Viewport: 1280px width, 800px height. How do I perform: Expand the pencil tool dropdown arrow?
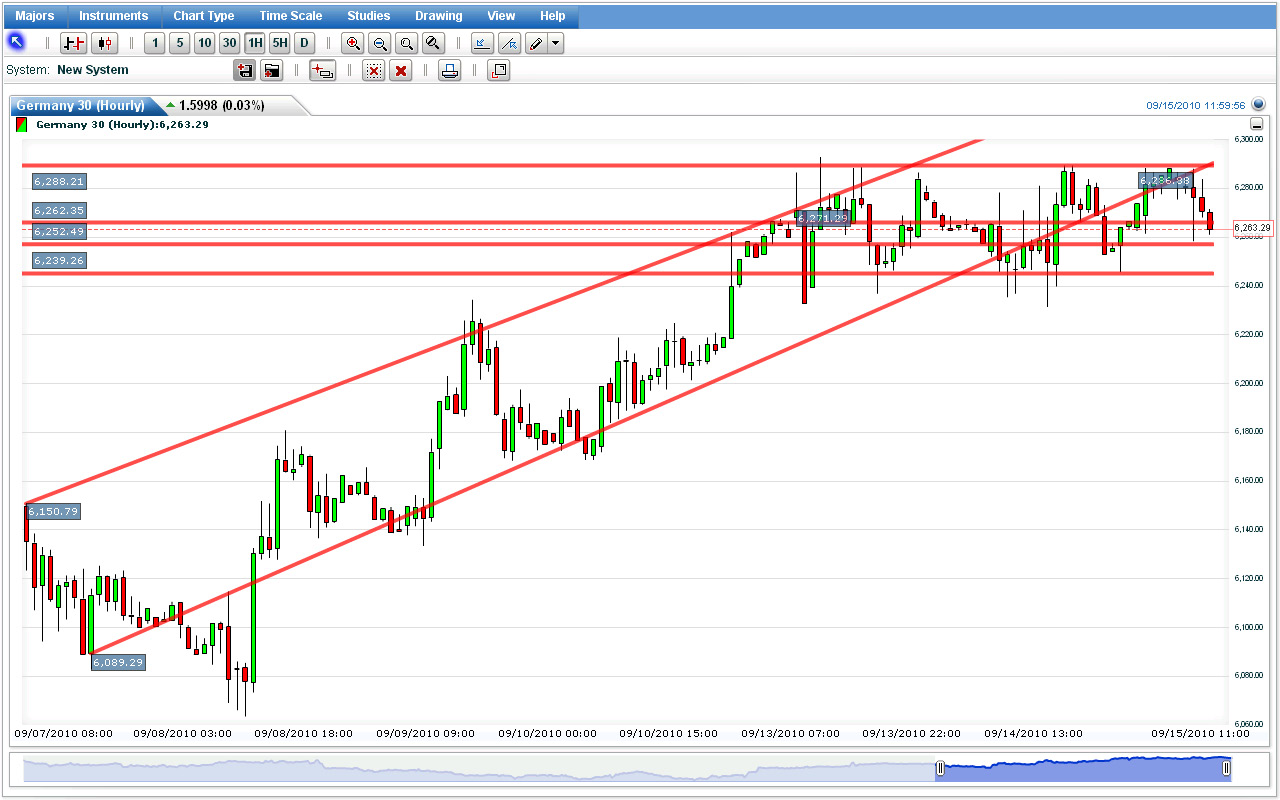[x=556, y=43]
